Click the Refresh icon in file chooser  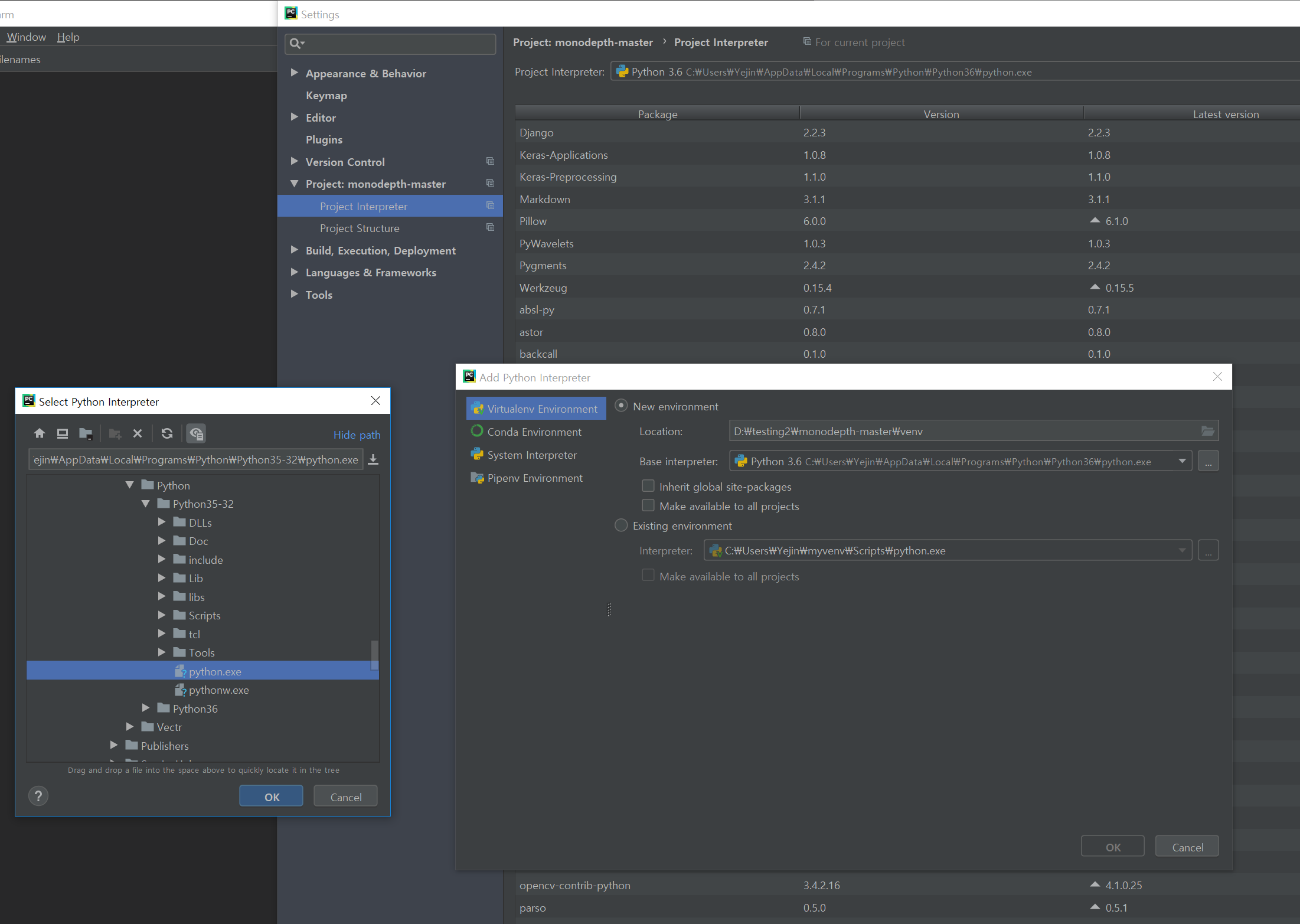click(x=167, y=434)
